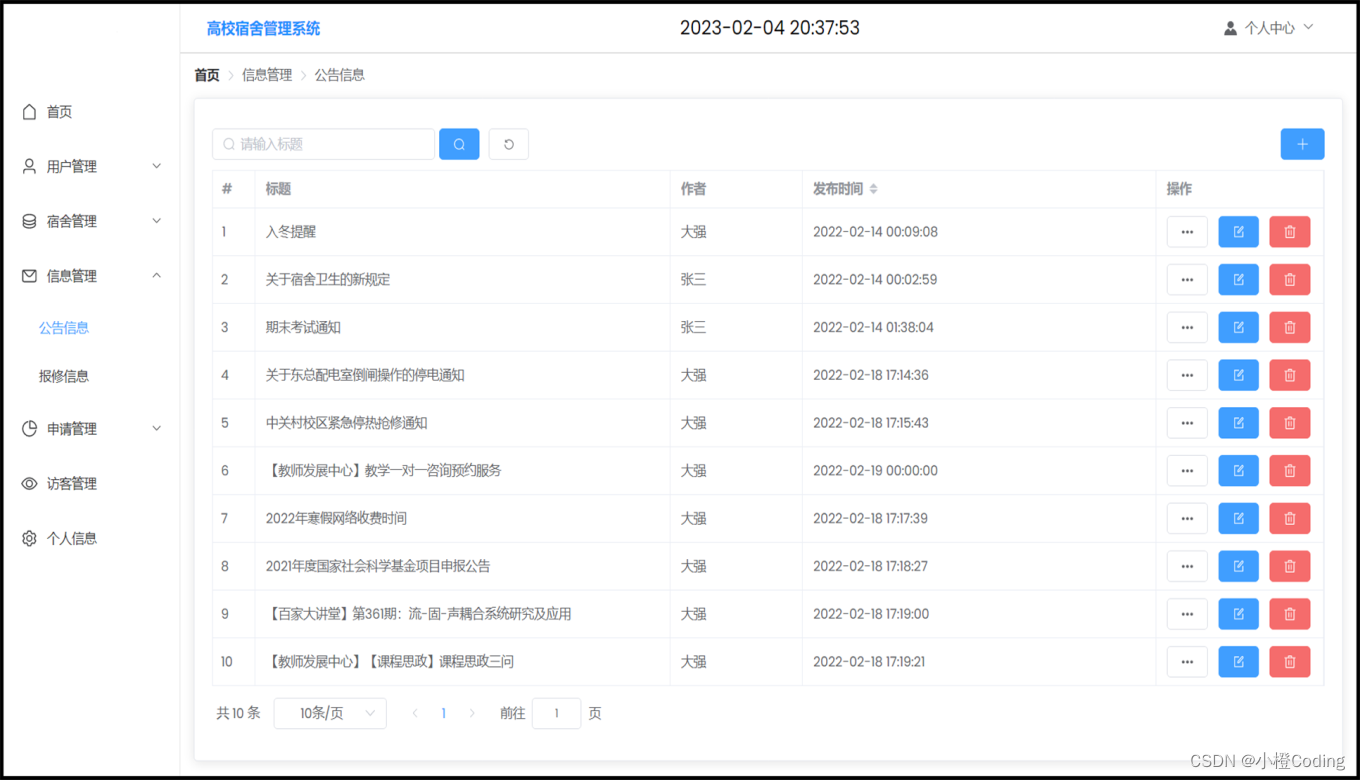This screenshot has width=1360, height=780.
Task: Edit the 期末考试通知 announcement
Action: (x=1238, y=327)
